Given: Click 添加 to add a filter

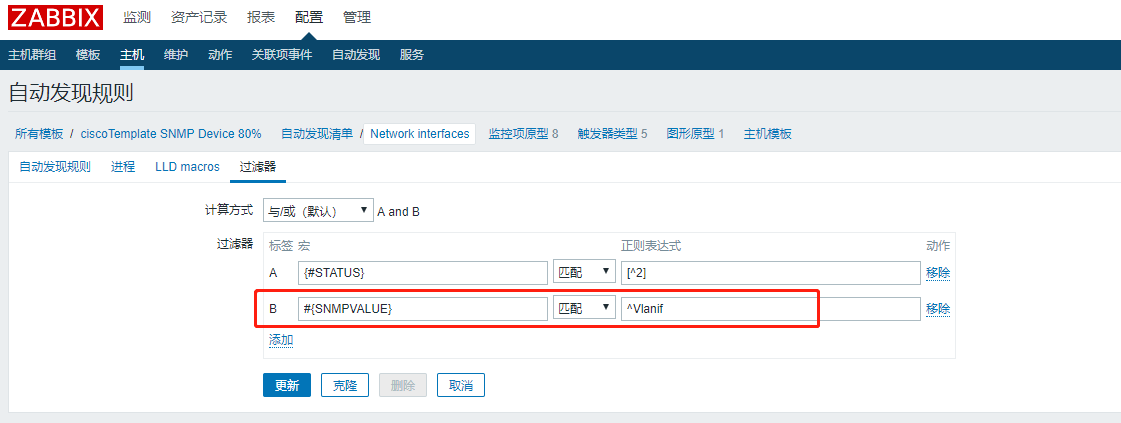Looking at the screenshot, I should point(281,339).
